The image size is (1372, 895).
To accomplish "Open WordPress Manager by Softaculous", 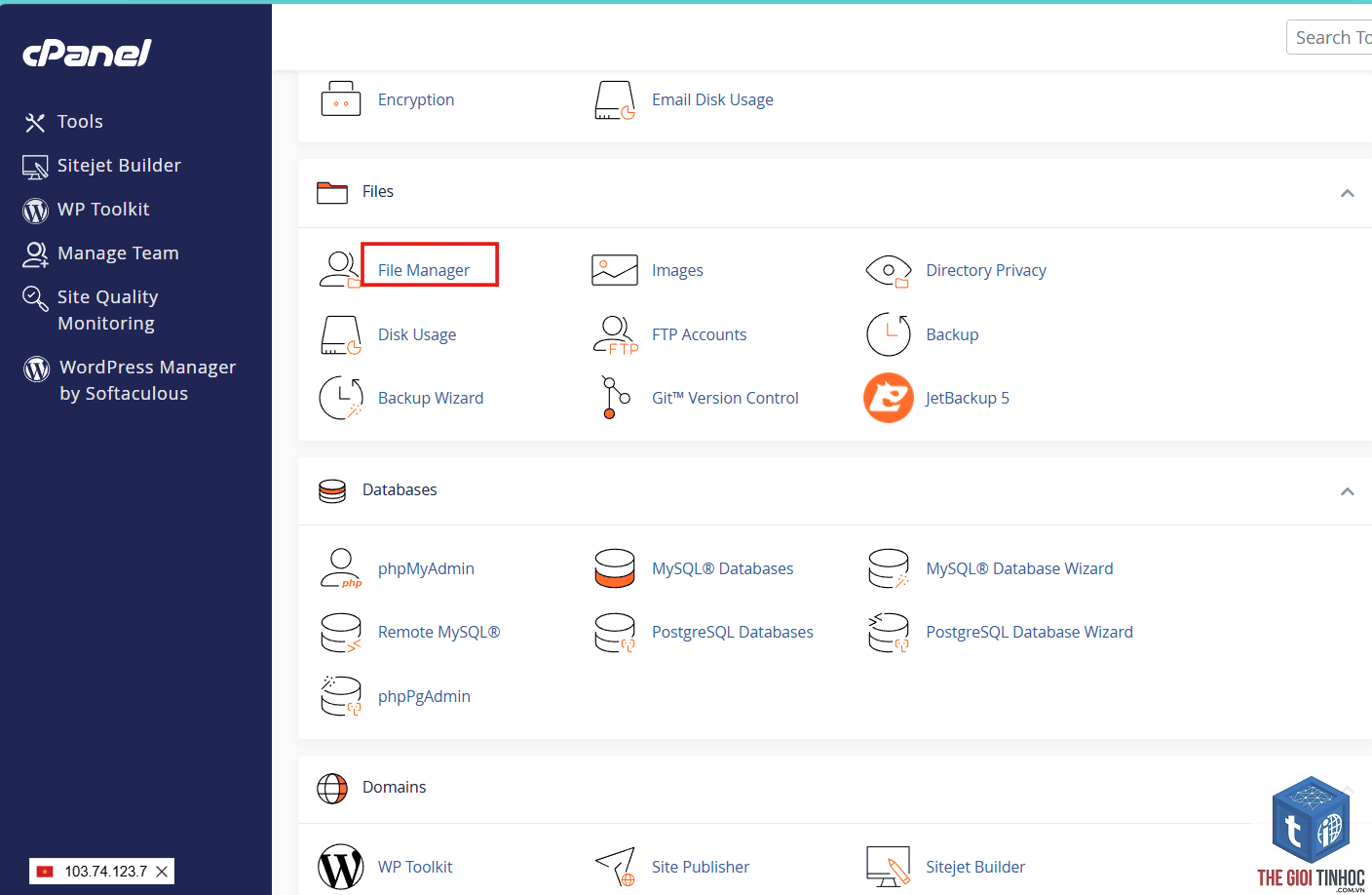I will pos(147,380).
